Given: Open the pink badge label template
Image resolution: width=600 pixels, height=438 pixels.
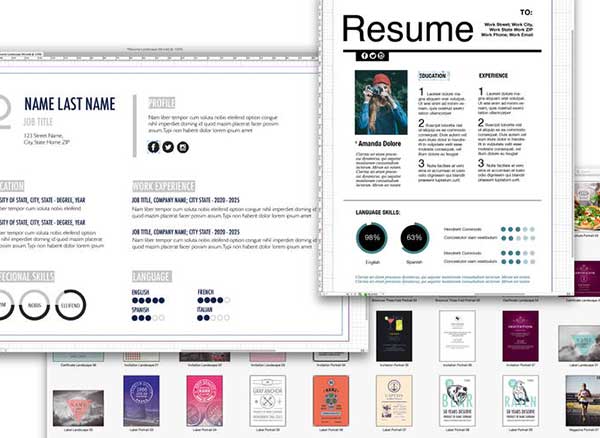Looking at the screenshot, I should [x=205, y=401].
